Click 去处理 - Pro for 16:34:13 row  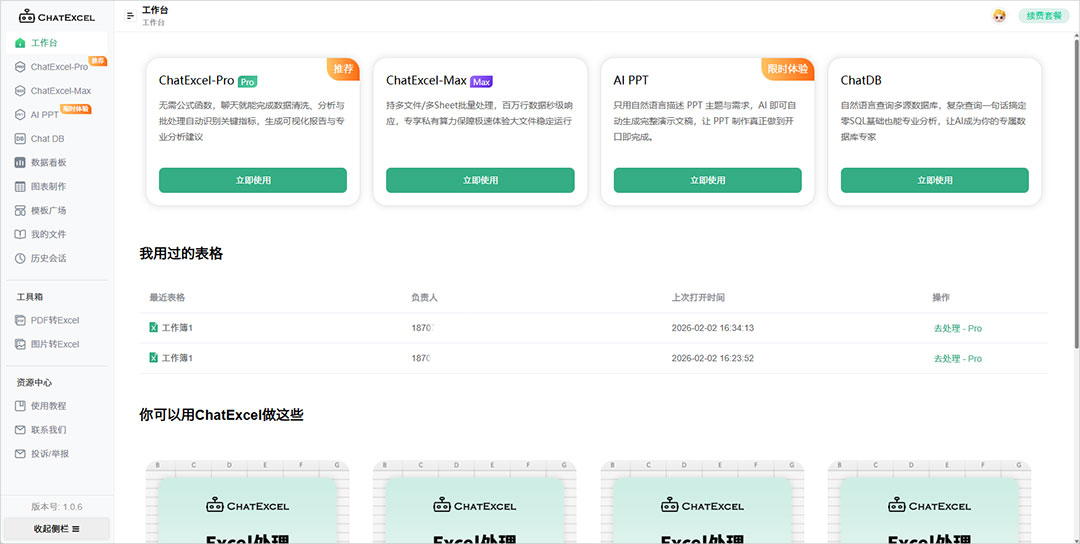click(x=957, y=328)
